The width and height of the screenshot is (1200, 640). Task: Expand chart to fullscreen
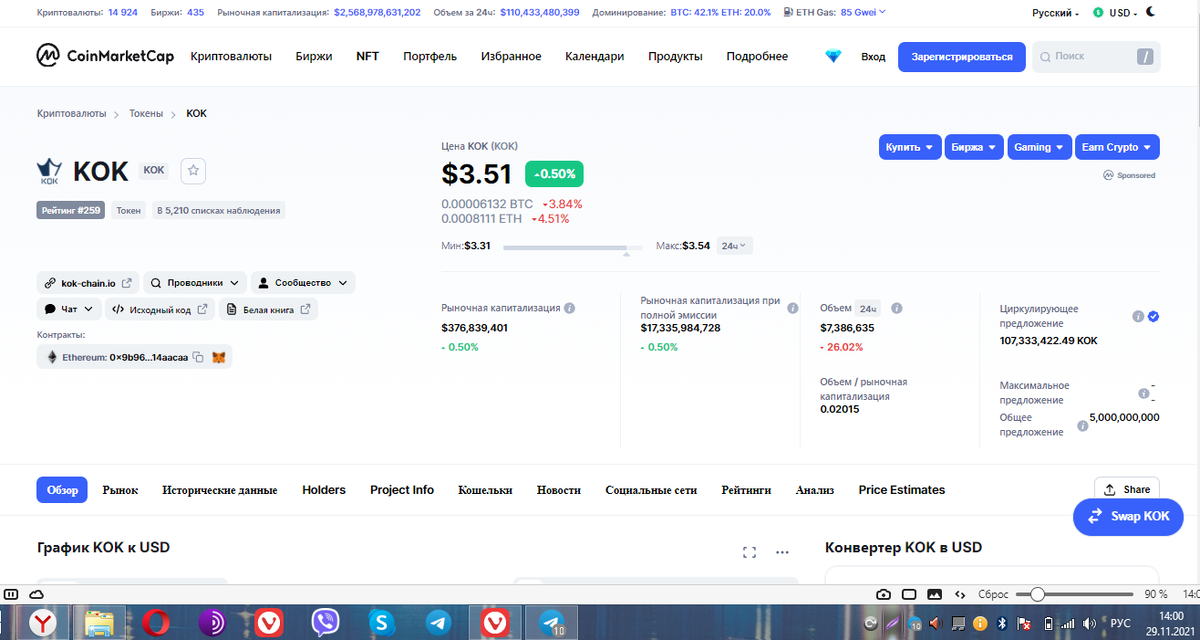749,552
